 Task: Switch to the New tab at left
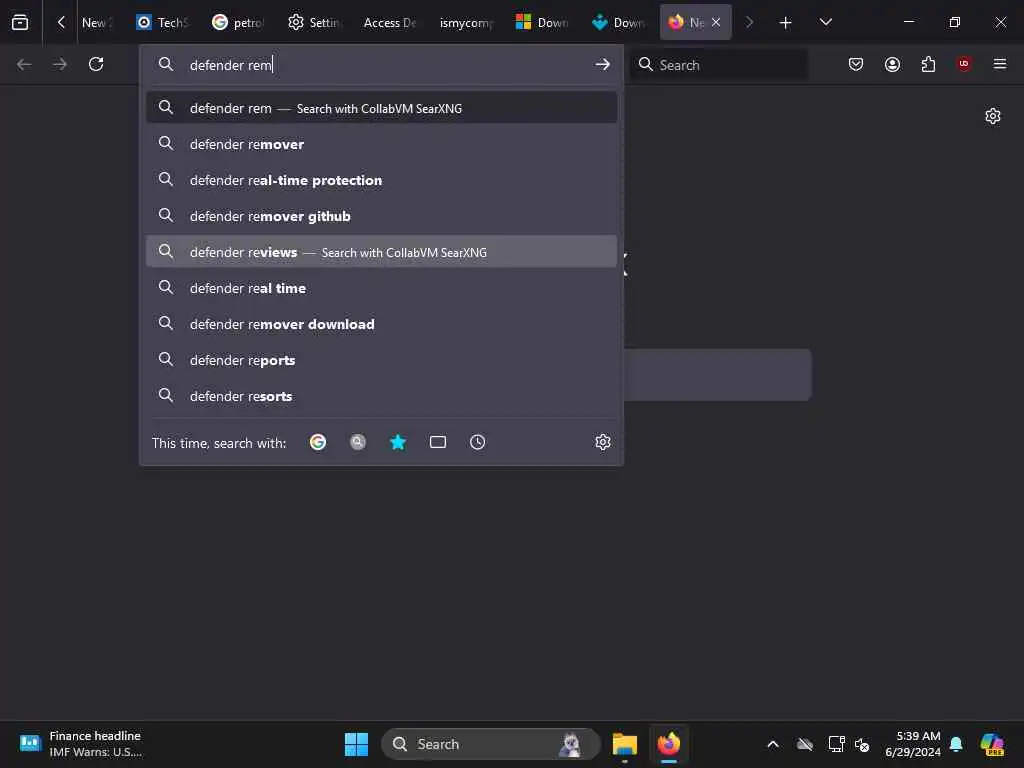96,22
